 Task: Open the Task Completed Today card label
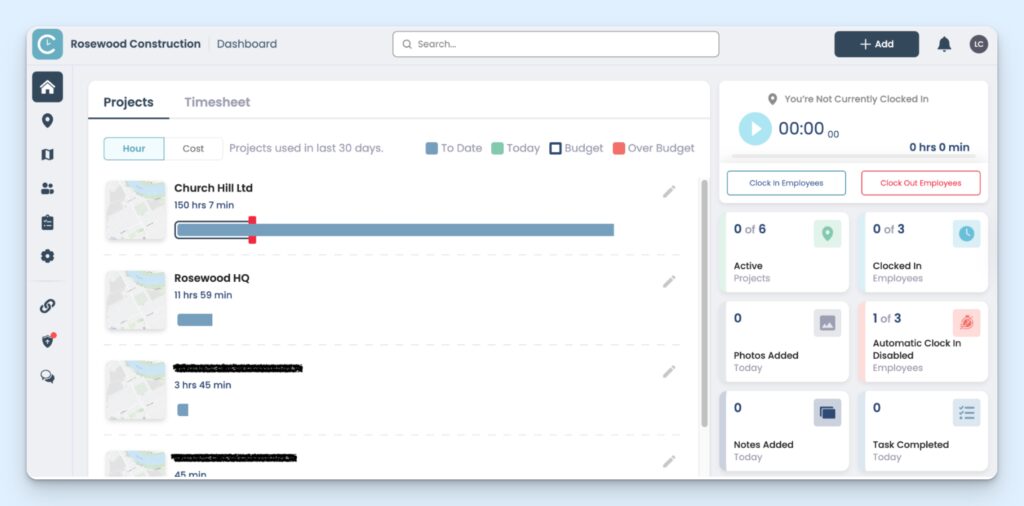(x=910, y=451)
